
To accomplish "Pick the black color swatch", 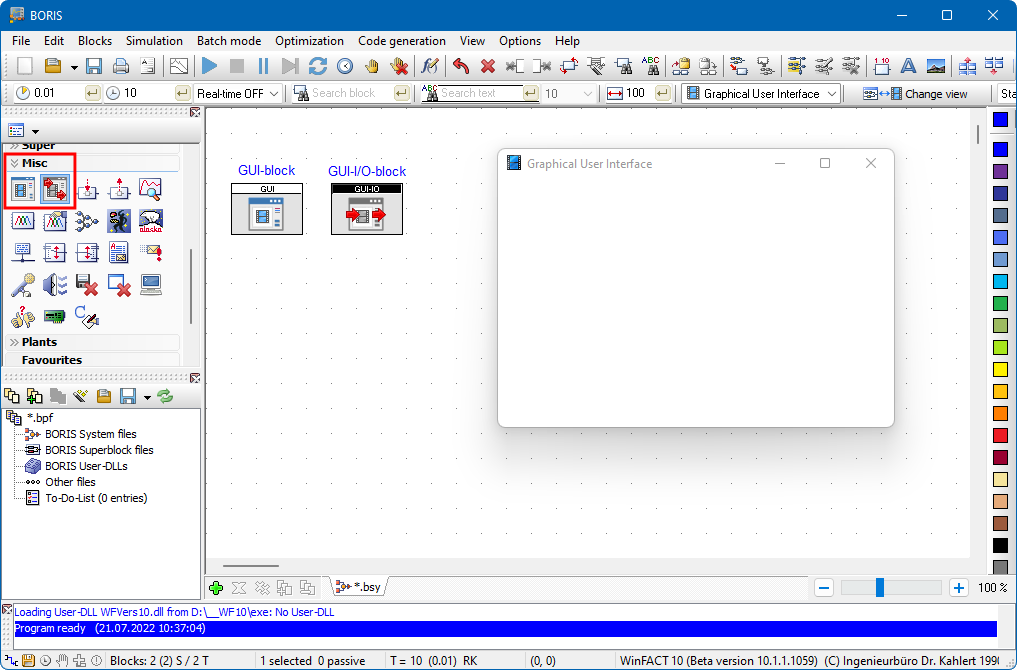I will [1001, 545].
